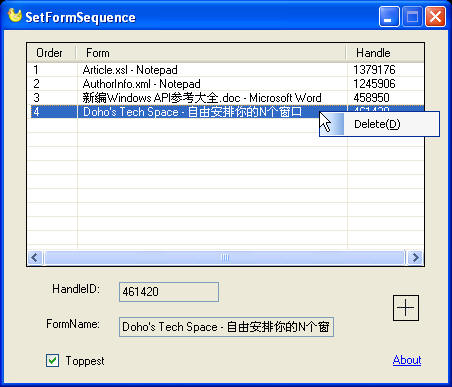Screen dimensions: 452x387
Task: Minimize the SetFormSequence window
Action: [x=389, y=16]
